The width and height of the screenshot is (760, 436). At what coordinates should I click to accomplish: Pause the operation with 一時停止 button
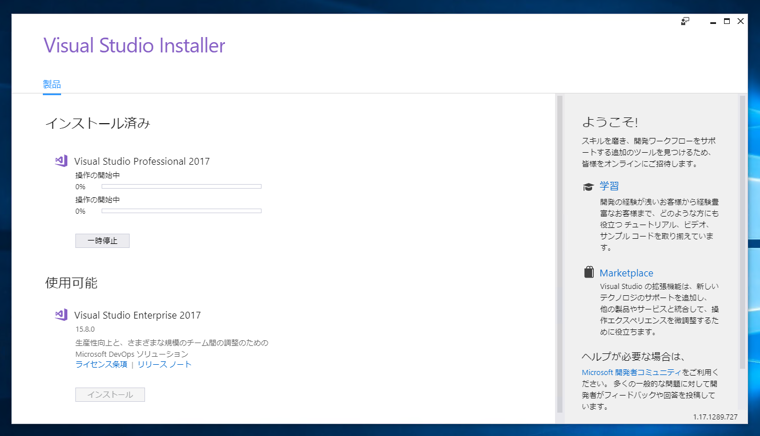click(102, 241)
